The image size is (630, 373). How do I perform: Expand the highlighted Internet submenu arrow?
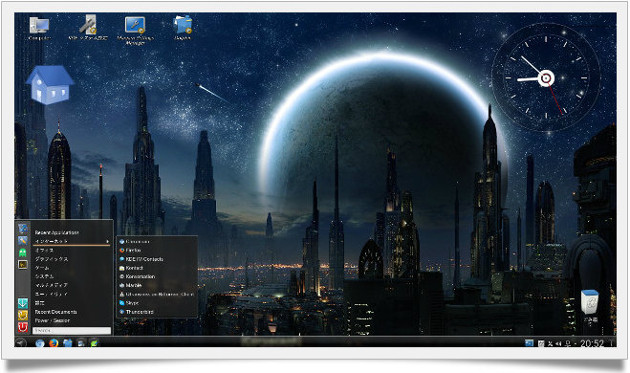(x=108, y=242)
